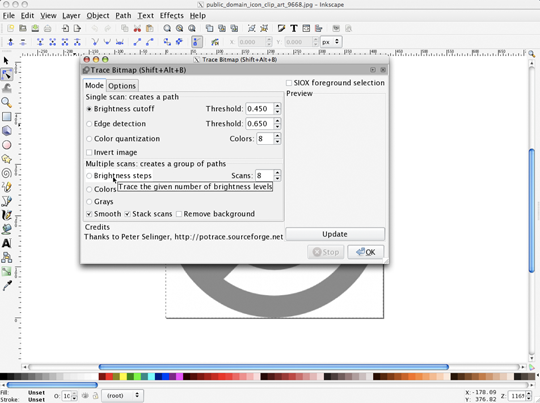Click the Update preview button

(x=335, y=234)
